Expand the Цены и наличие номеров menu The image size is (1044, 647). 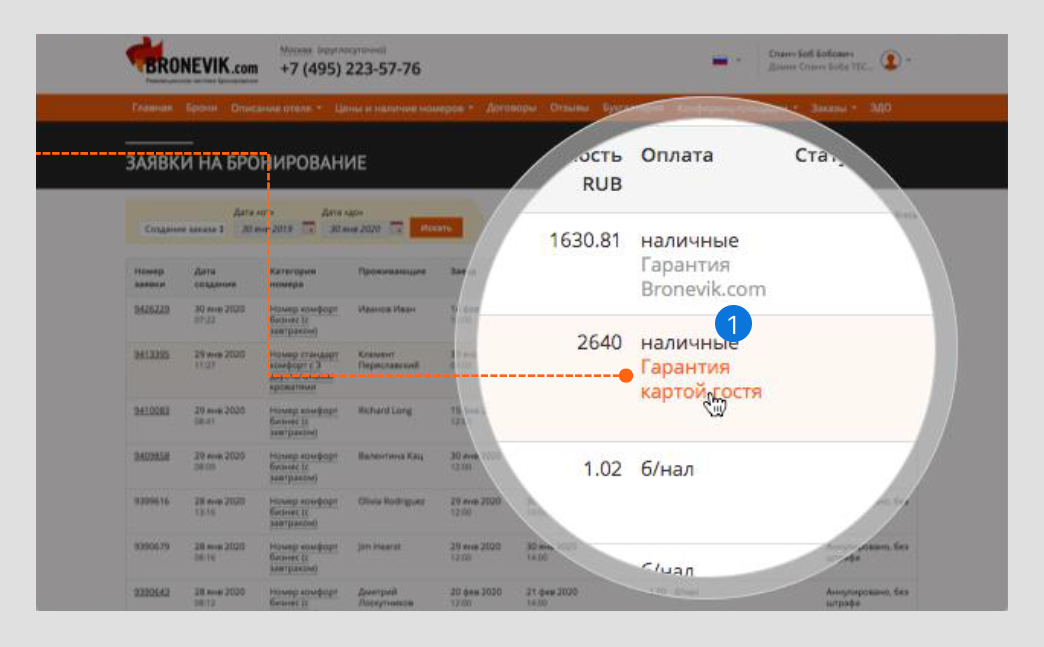point(403,108)
